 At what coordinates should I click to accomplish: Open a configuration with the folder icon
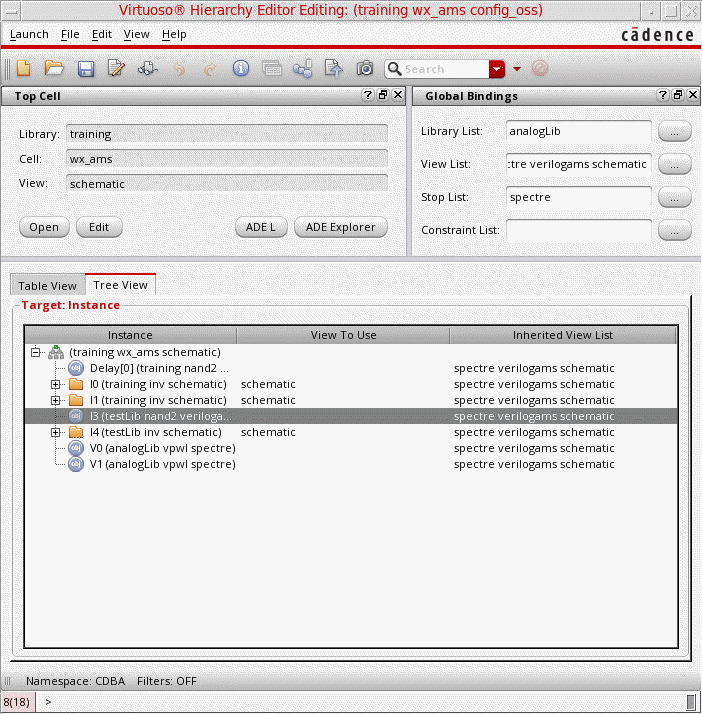tap(54, 69)
